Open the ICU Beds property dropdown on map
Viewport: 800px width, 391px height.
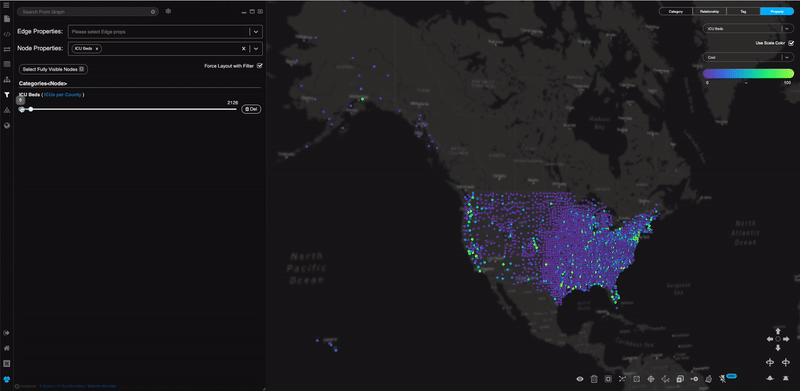coord(748,29)
